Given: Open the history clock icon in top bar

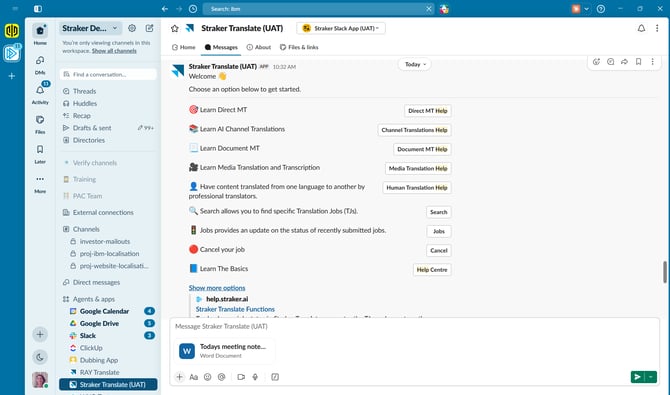Looking at the screenshot, I should point(193,9).
